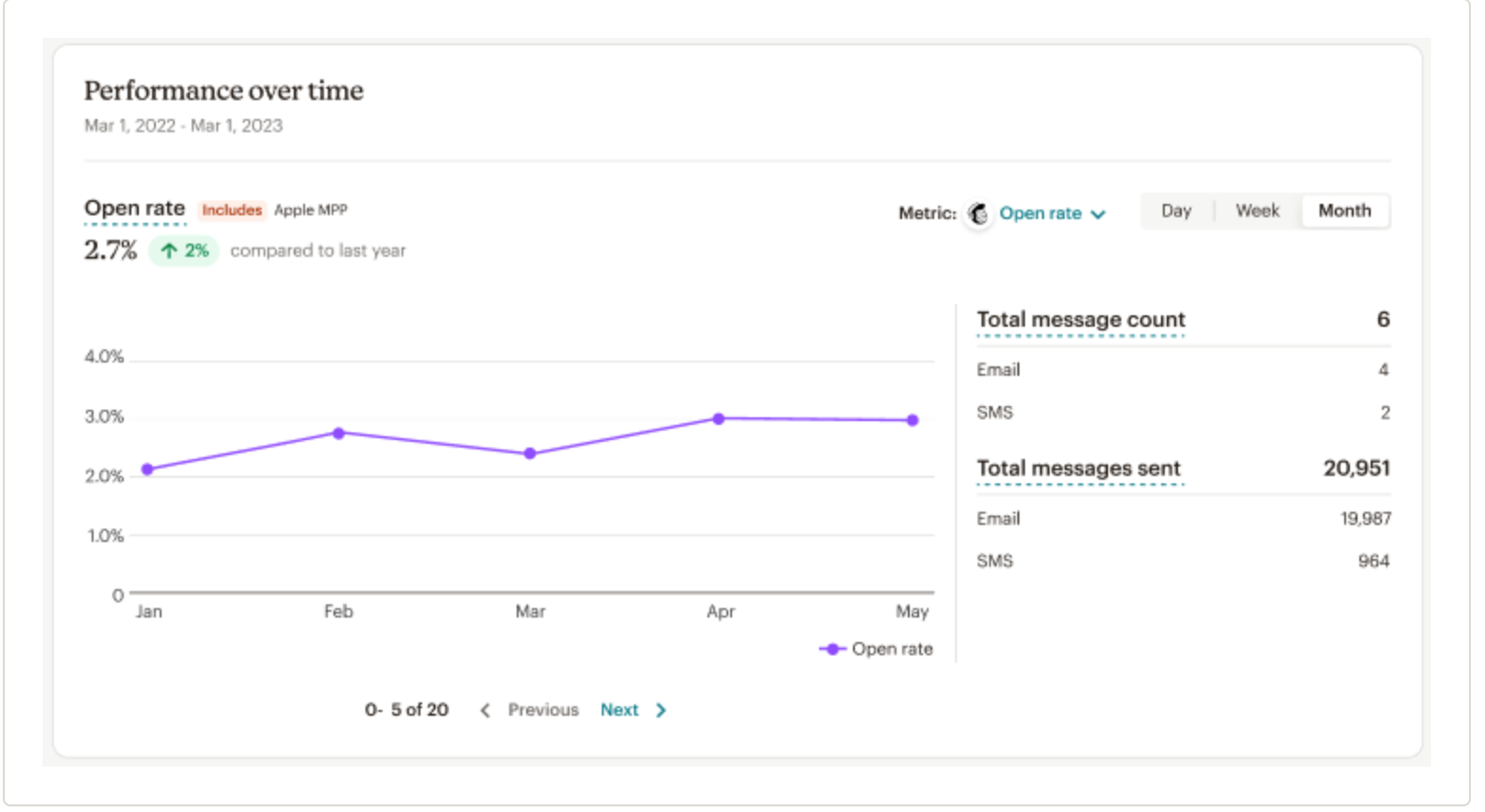Click the Open rate heading with dotted underline
The image size is (1485, 812).
pyautogui.click(x=135, y=209)
